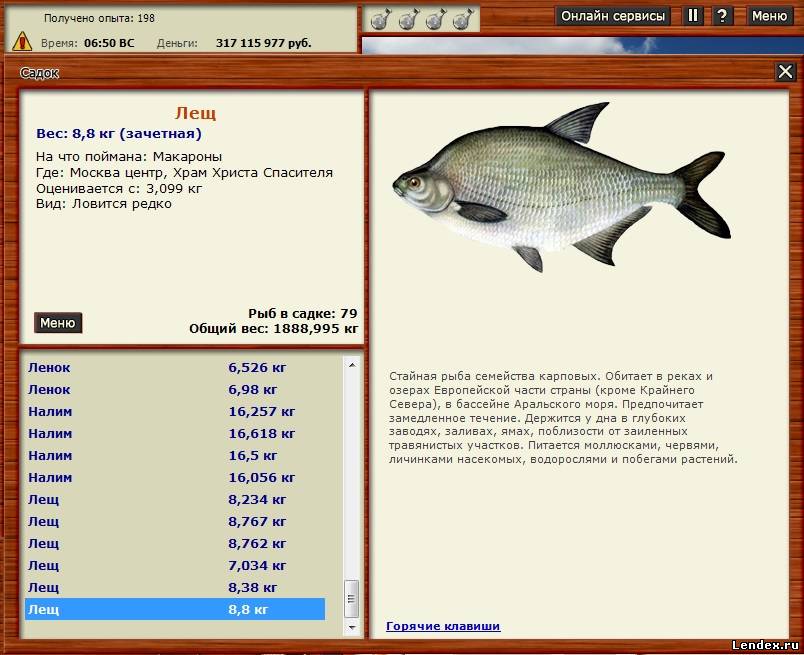Click the yellow warning triangle icon
Viewport: 804px width, 655px height.
[22, 41]
